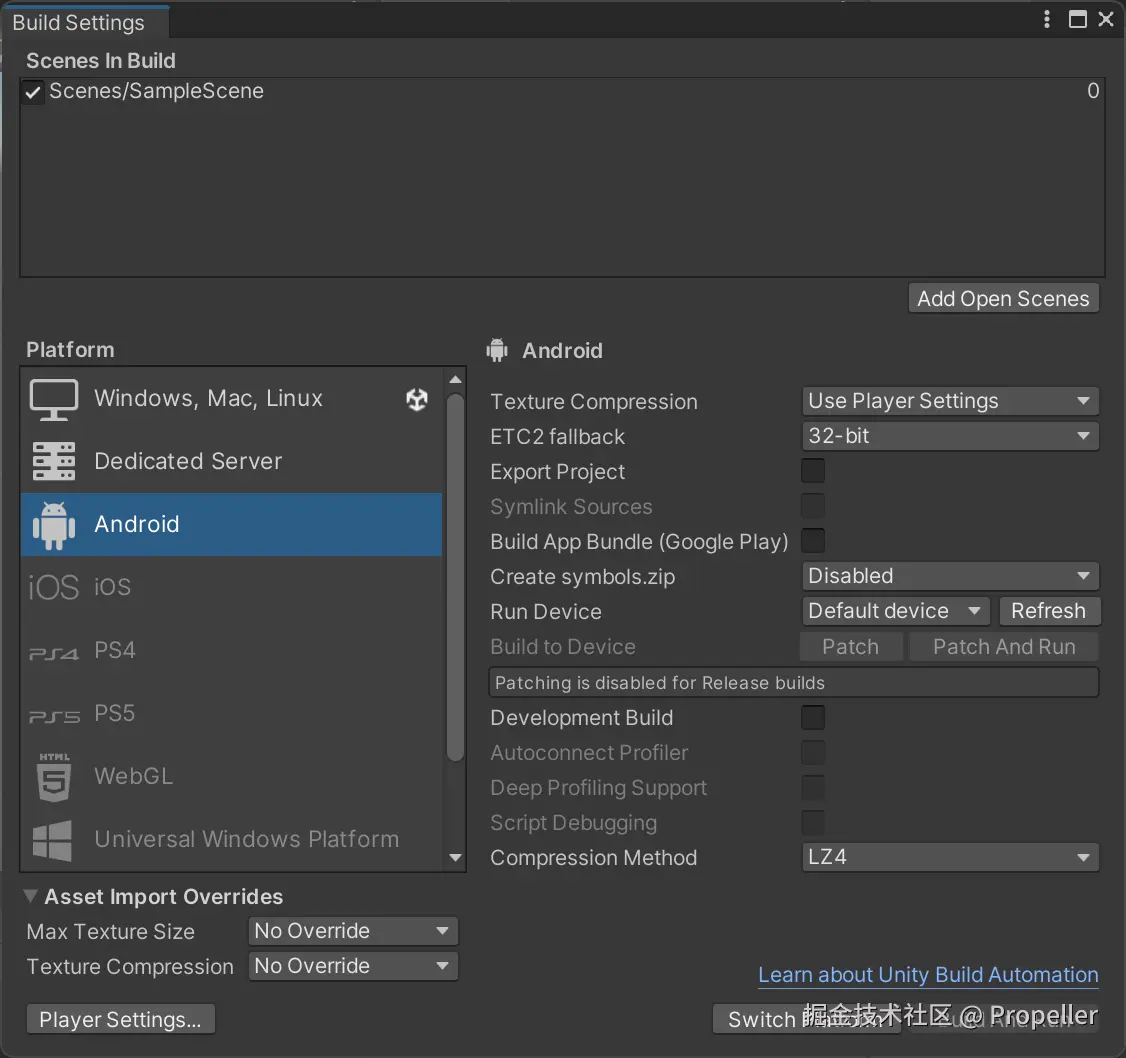Click the WebGL HTML5 shield icon
The image size is (1126, 1058).
[x=54, y=777]
